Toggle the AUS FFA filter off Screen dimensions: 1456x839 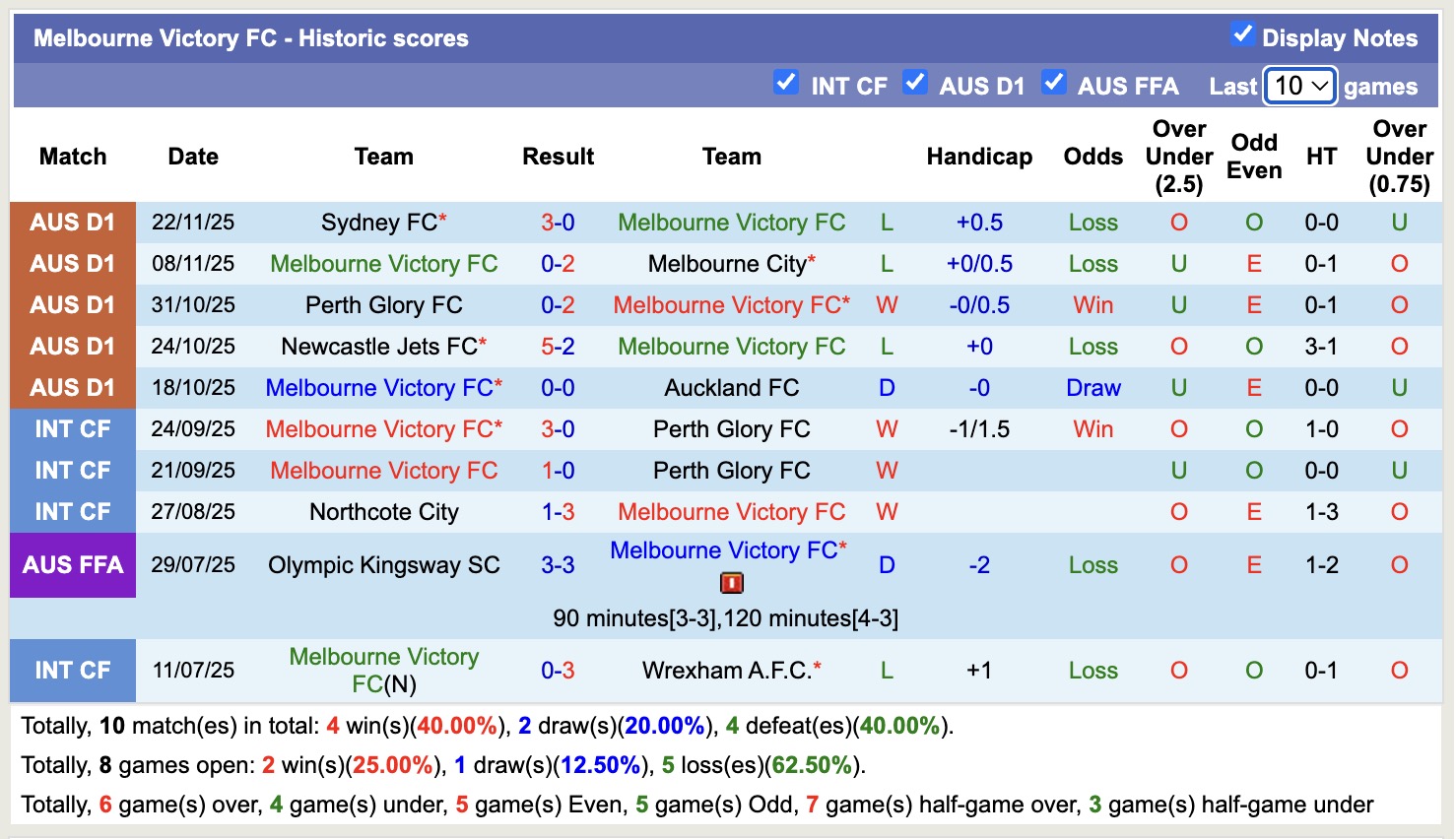[1055, 85]
